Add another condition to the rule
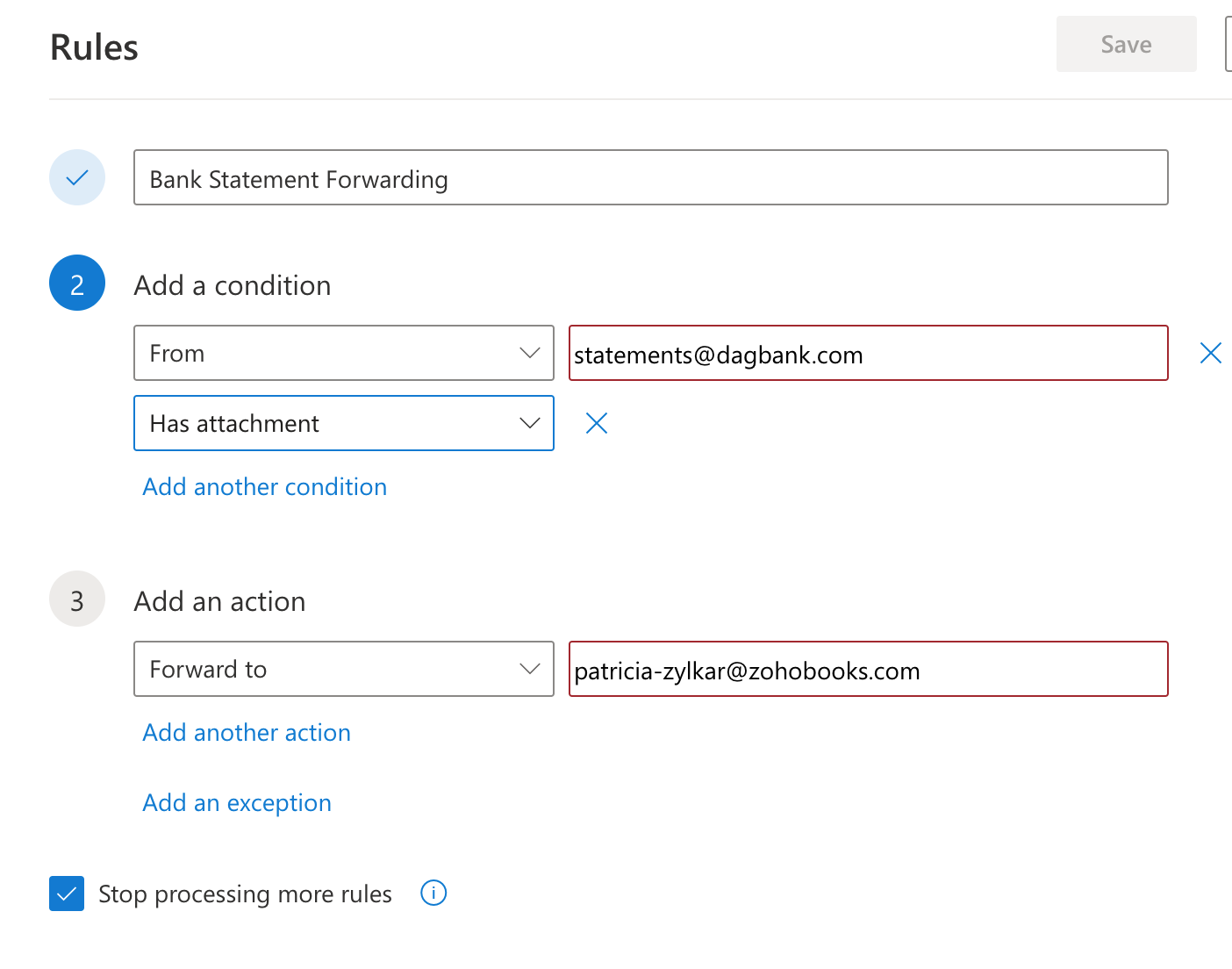This screenshot has width=1232, height=969. 264,486
